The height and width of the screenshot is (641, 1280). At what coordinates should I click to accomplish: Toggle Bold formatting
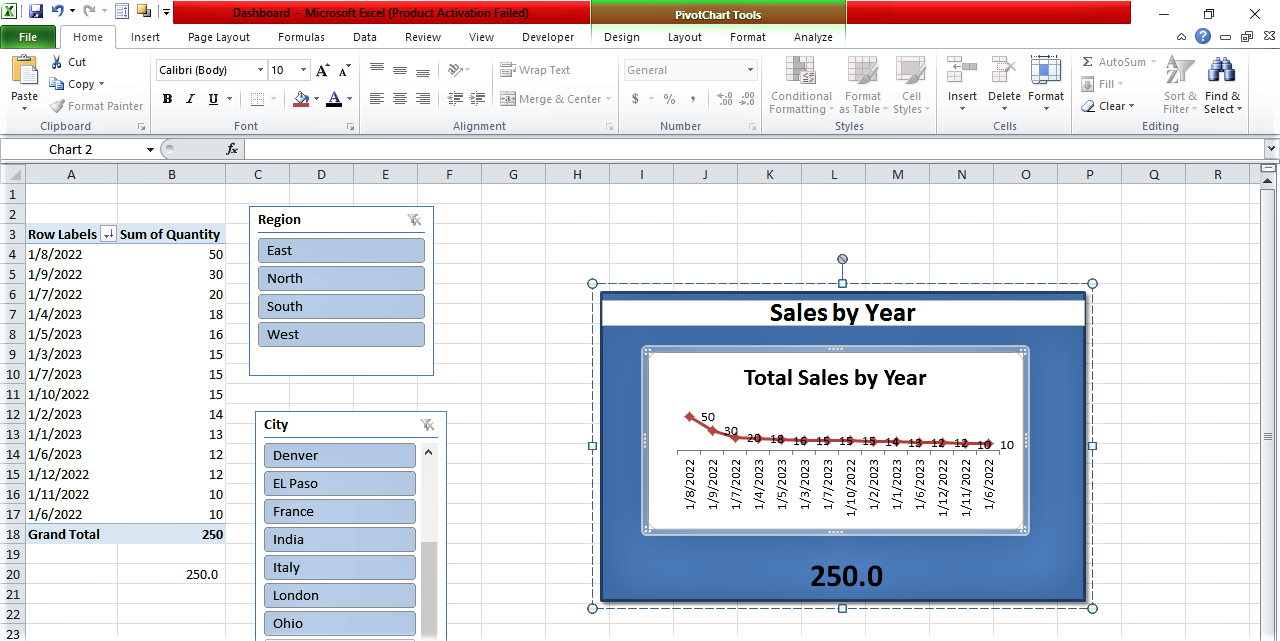[167, 99]
